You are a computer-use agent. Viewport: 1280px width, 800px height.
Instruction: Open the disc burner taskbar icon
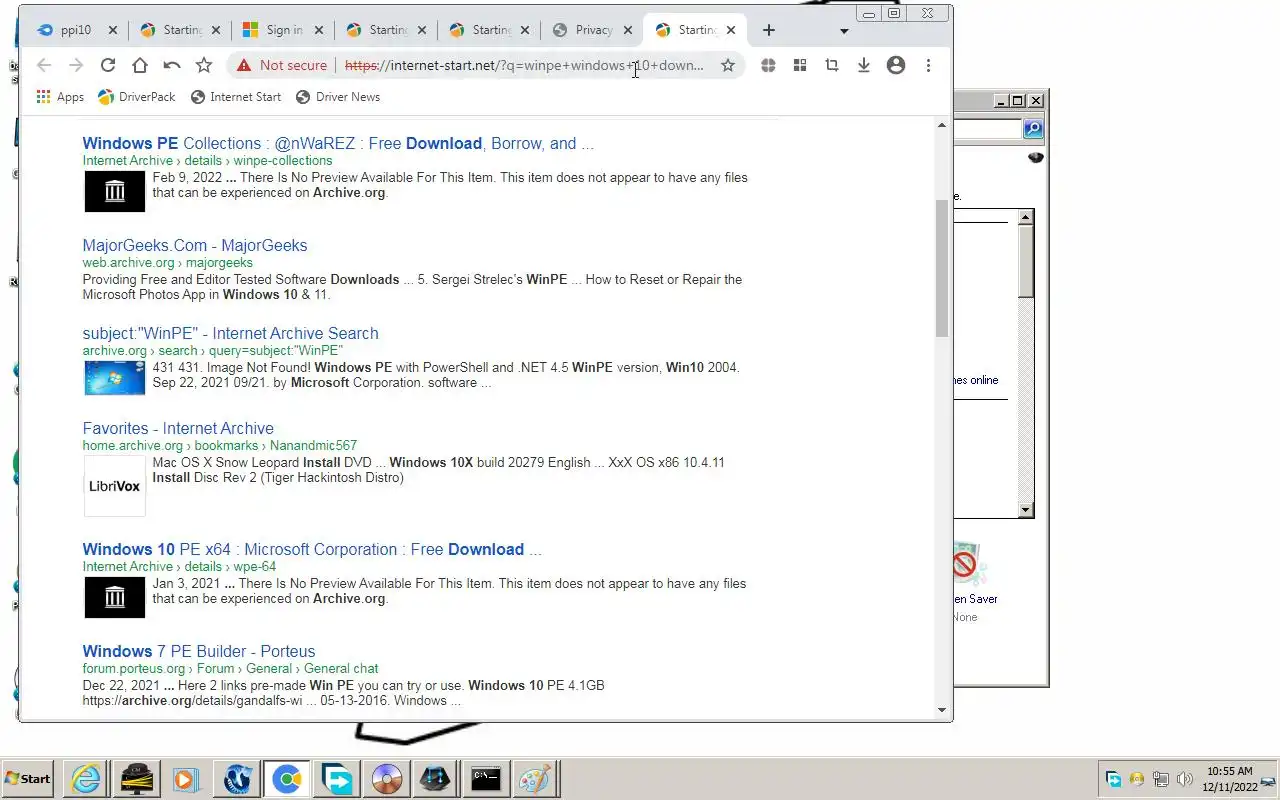(387, 779)
